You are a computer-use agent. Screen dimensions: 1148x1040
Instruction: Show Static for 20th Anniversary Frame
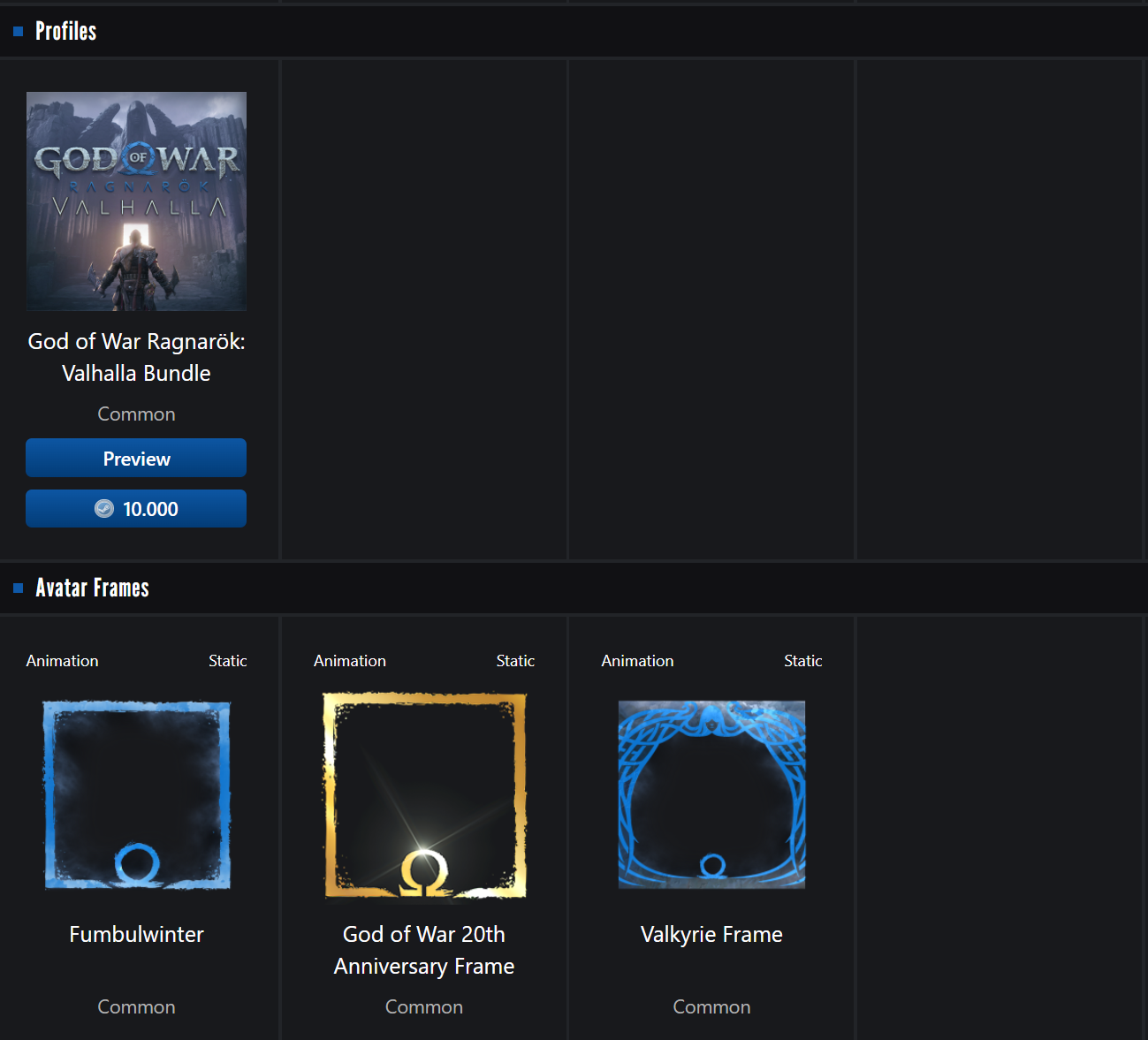pyautogui.click(x=515, y=661)
